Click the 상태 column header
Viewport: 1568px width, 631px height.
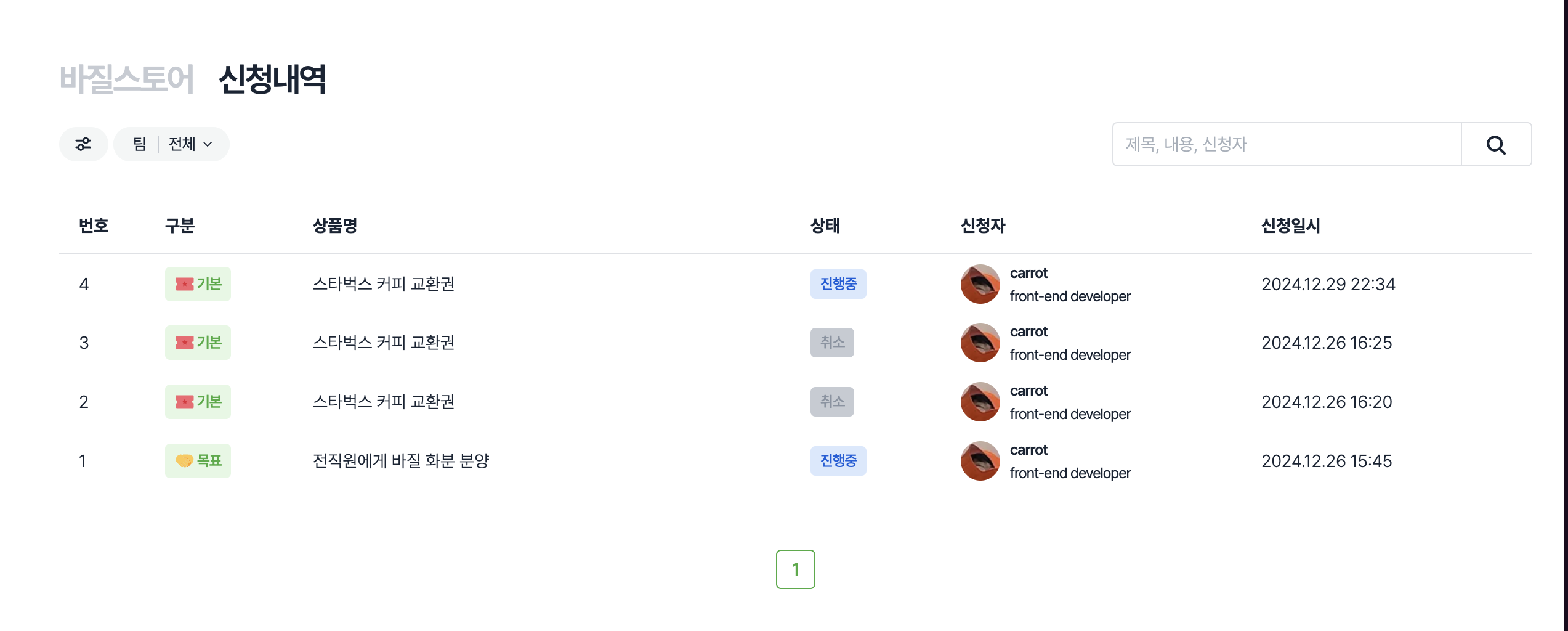coord(825,226)
